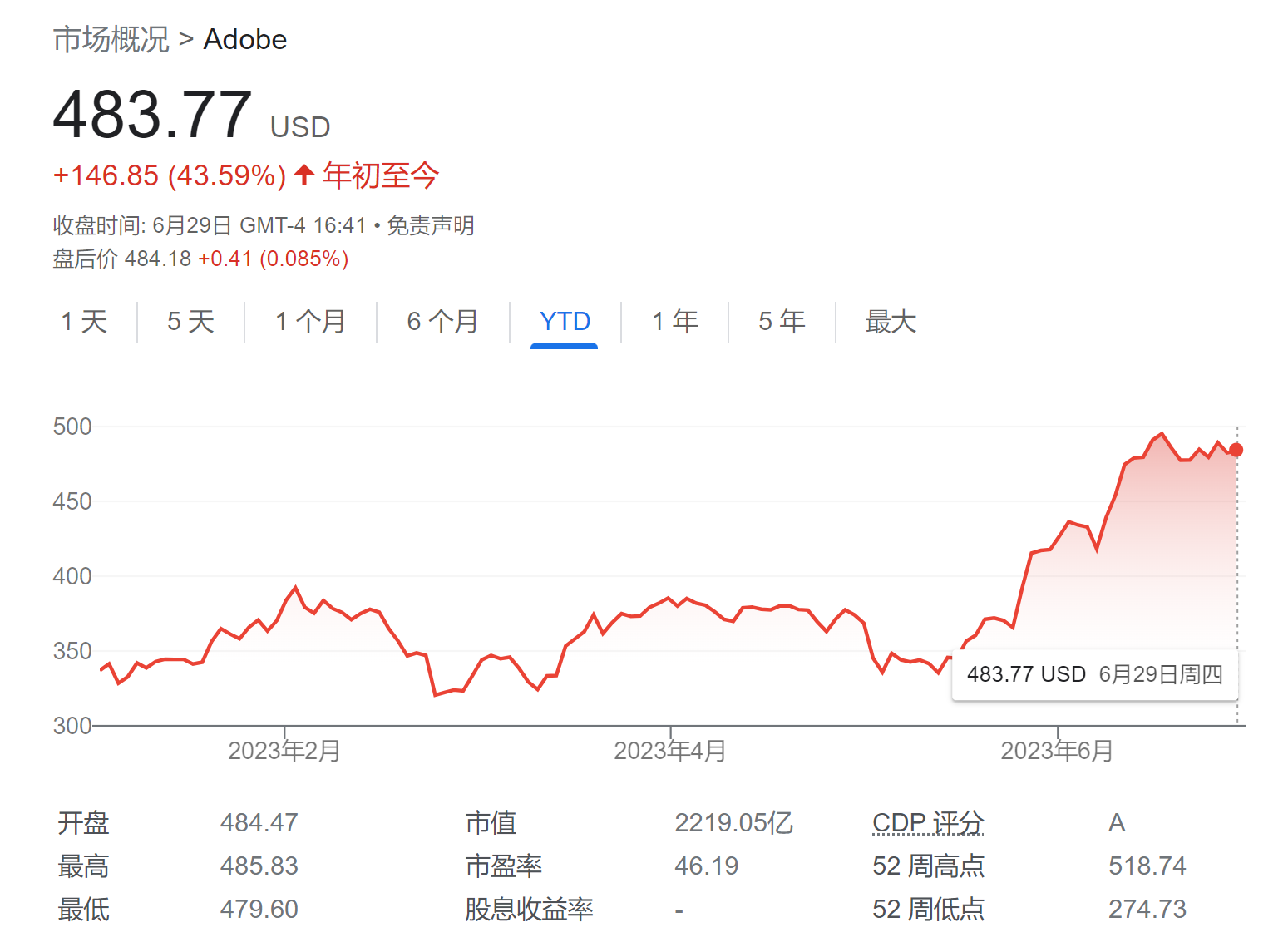
Task: Click the 483.77 USD chart tooltip
Action: tap(1095, 674)
